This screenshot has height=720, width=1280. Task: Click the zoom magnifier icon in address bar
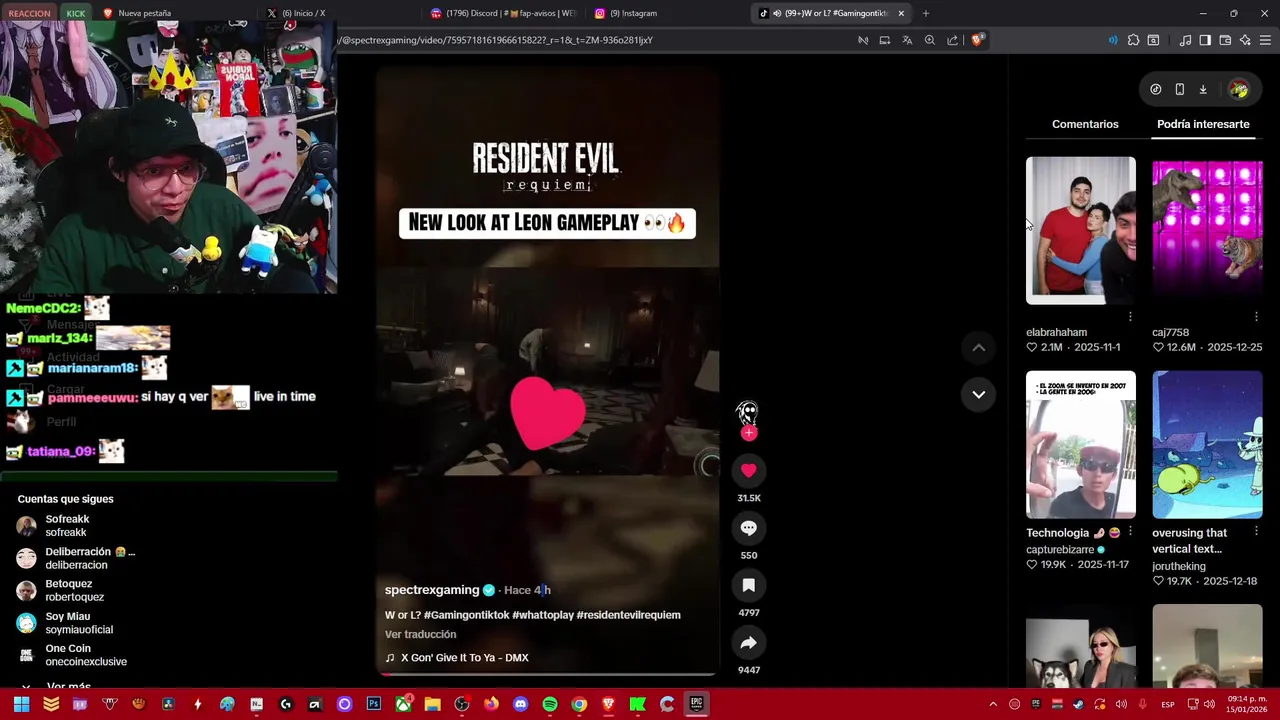930,40
